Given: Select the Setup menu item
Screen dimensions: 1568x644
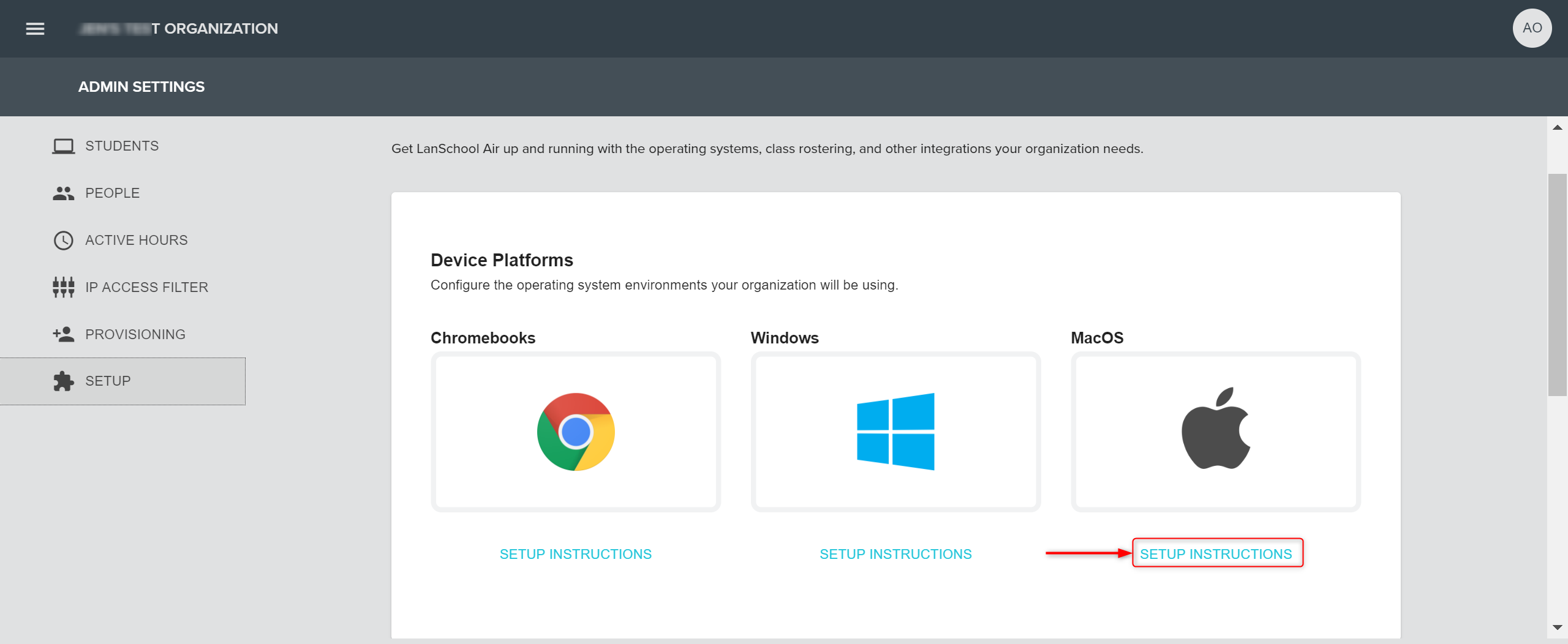Looking at the screenshot, I should pos(123,381).
